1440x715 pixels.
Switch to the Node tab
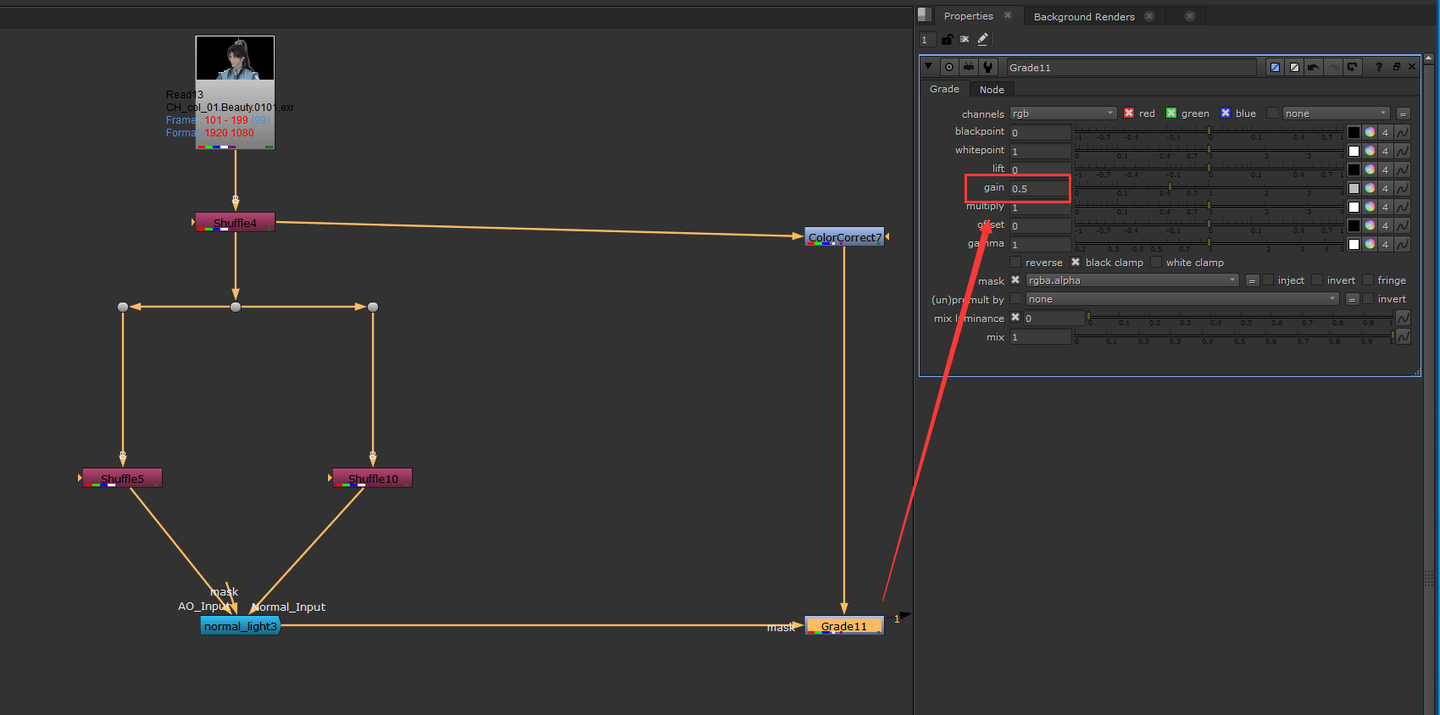coord(991,89)
